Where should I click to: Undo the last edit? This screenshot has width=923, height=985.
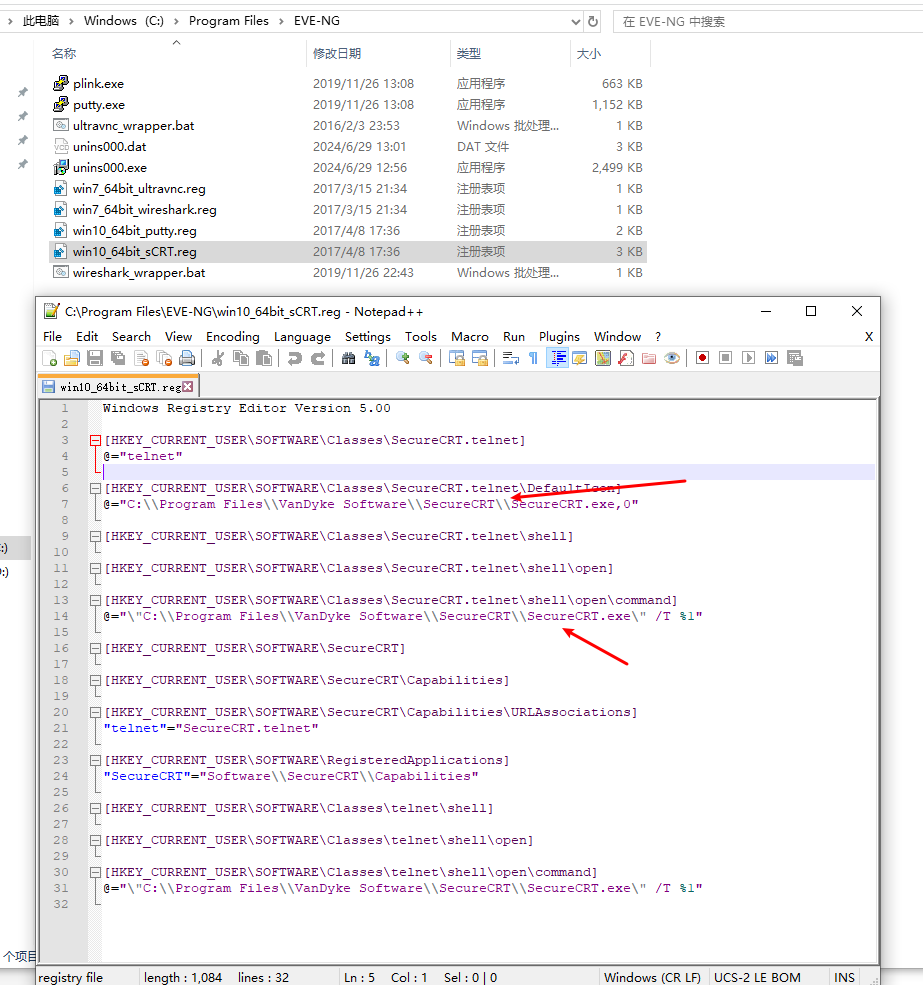(294, 358)
